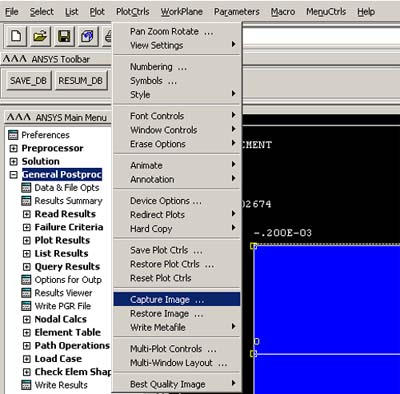The width and height of the screenshot is (400, 394).
Task: Expand the Element Table node
Action: tap(26, 332)
